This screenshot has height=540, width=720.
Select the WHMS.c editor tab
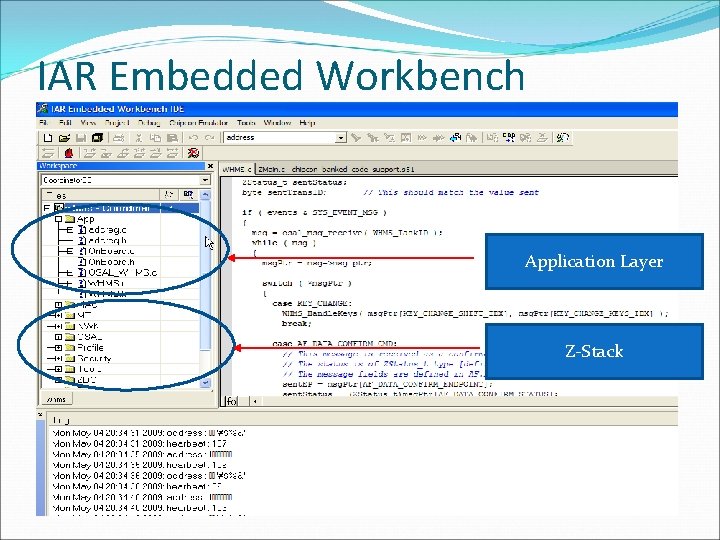pos(236,169)
